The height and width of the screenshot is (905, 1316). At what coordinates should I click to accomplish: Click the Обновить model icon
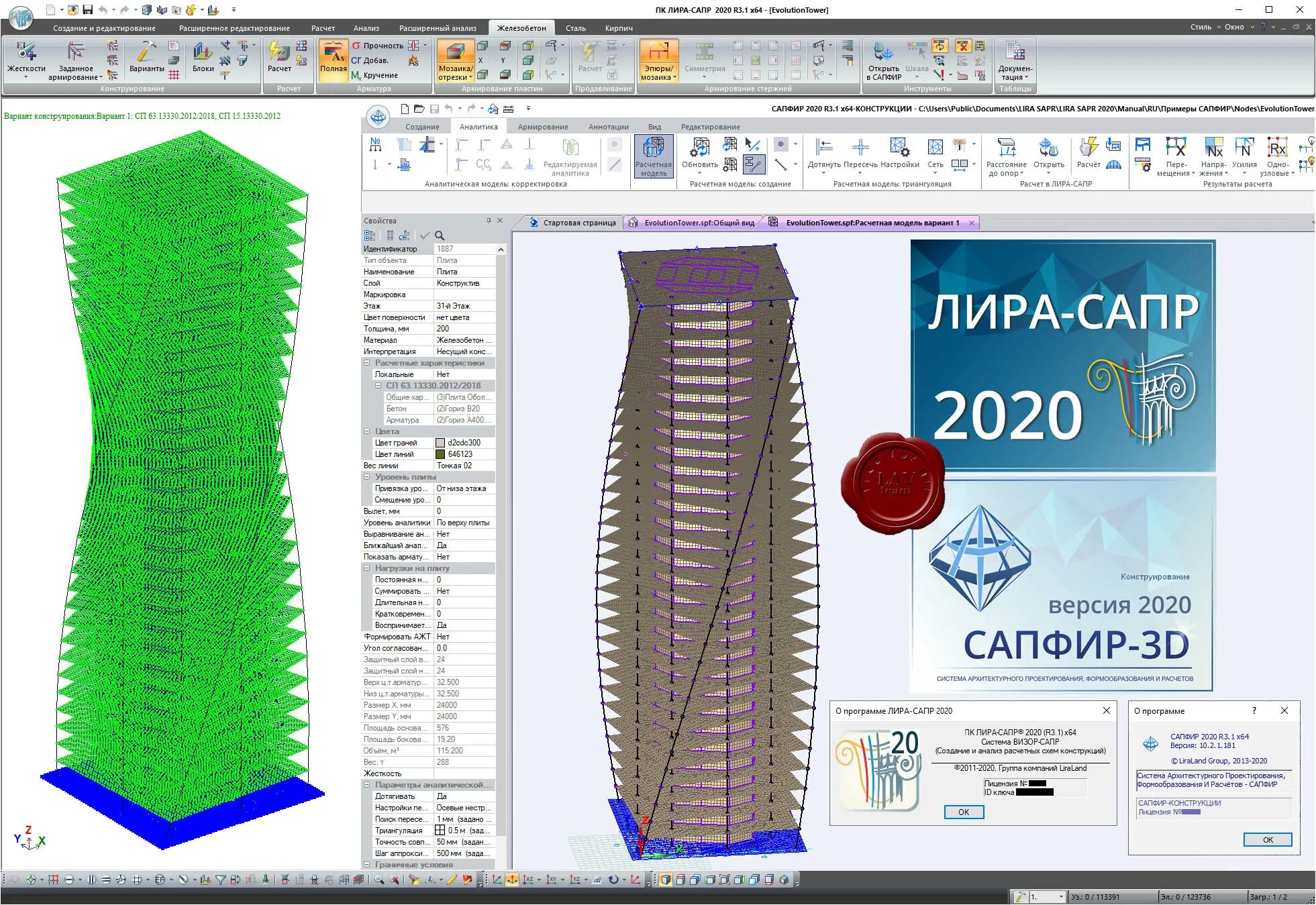coord(700,147)
